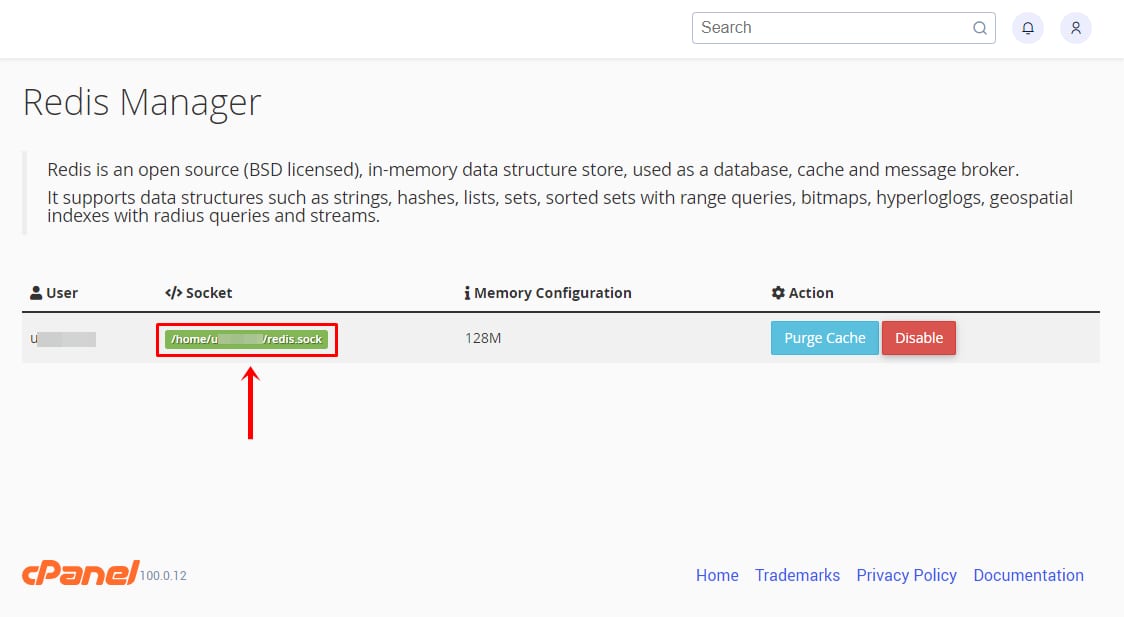Open the user account menu icon

1075,28
